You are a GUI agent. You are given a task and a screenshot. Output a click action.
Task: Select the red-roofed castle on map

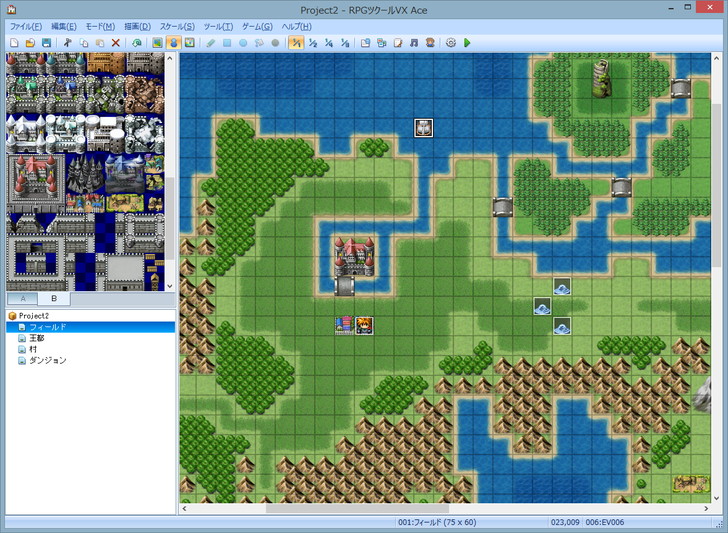(354, 257)
